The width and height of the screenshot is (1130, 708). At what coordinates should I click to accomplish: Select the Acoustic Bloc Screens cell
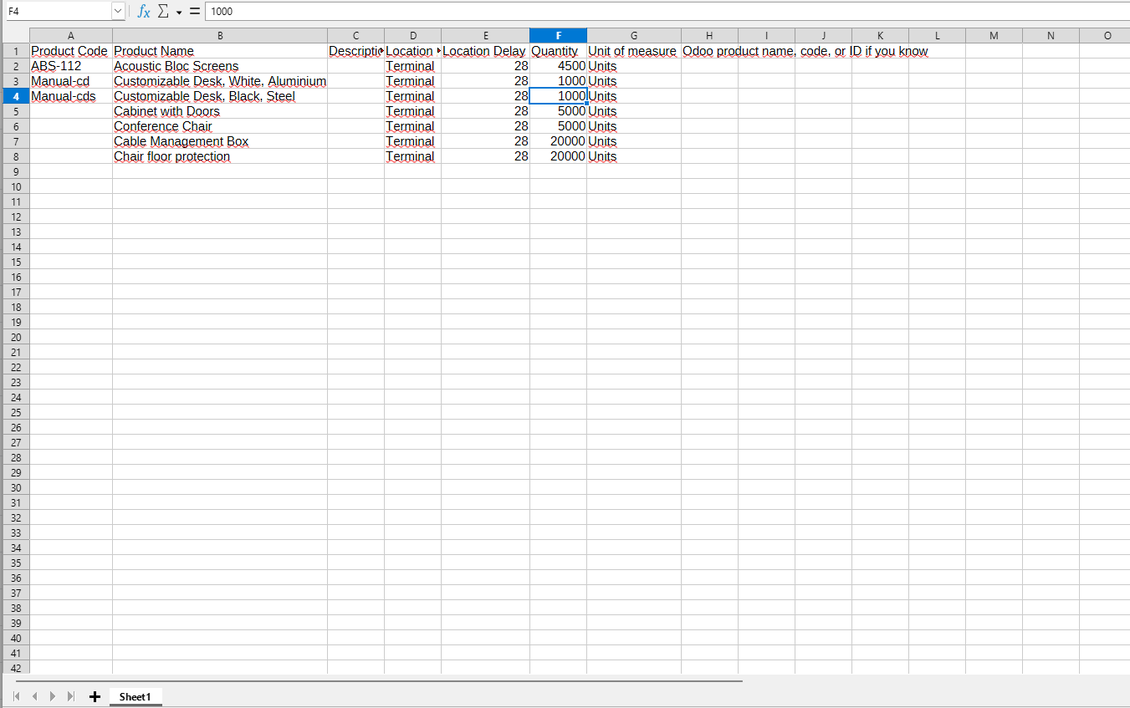point(220,66)
